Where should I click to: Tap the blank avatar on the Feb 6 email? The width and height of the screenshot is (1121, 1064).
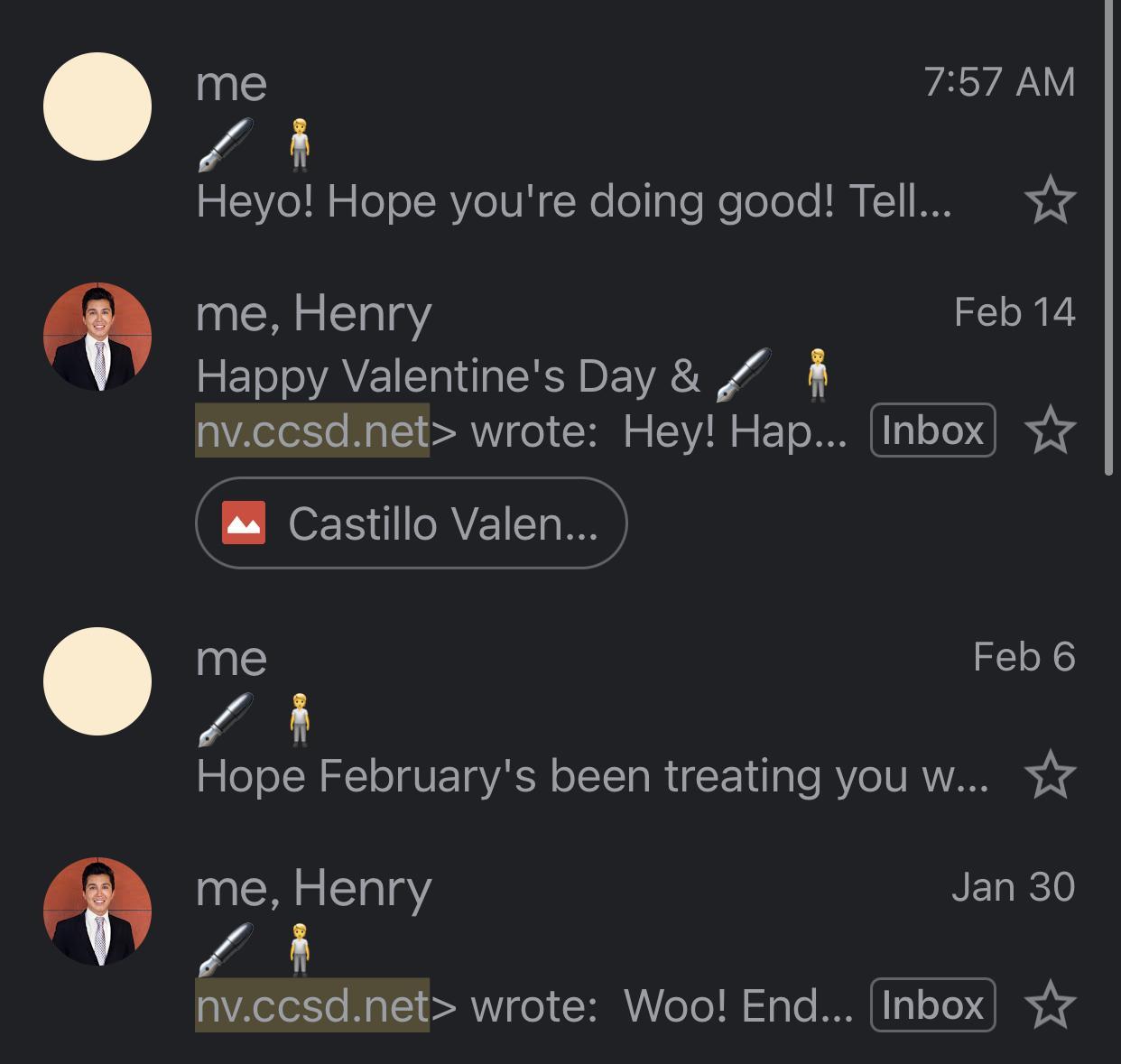[97, 681]
